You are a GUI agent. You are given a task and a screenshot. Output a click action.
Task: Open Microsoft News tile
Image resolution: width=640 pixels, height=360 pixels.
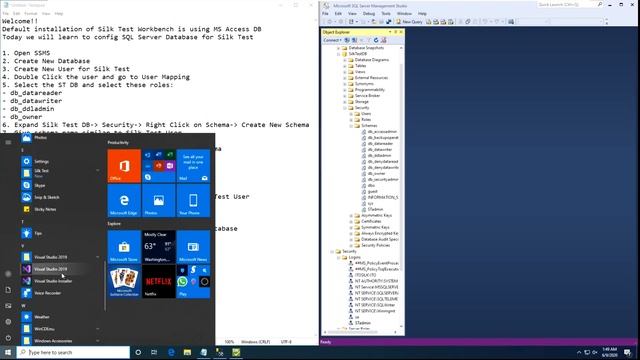pyautogui.click(x=193, y=247)
